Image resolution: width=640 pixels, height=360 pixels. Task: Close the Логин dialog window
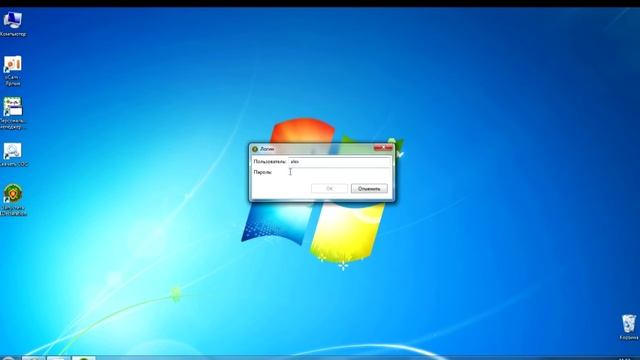click(383, 148)
